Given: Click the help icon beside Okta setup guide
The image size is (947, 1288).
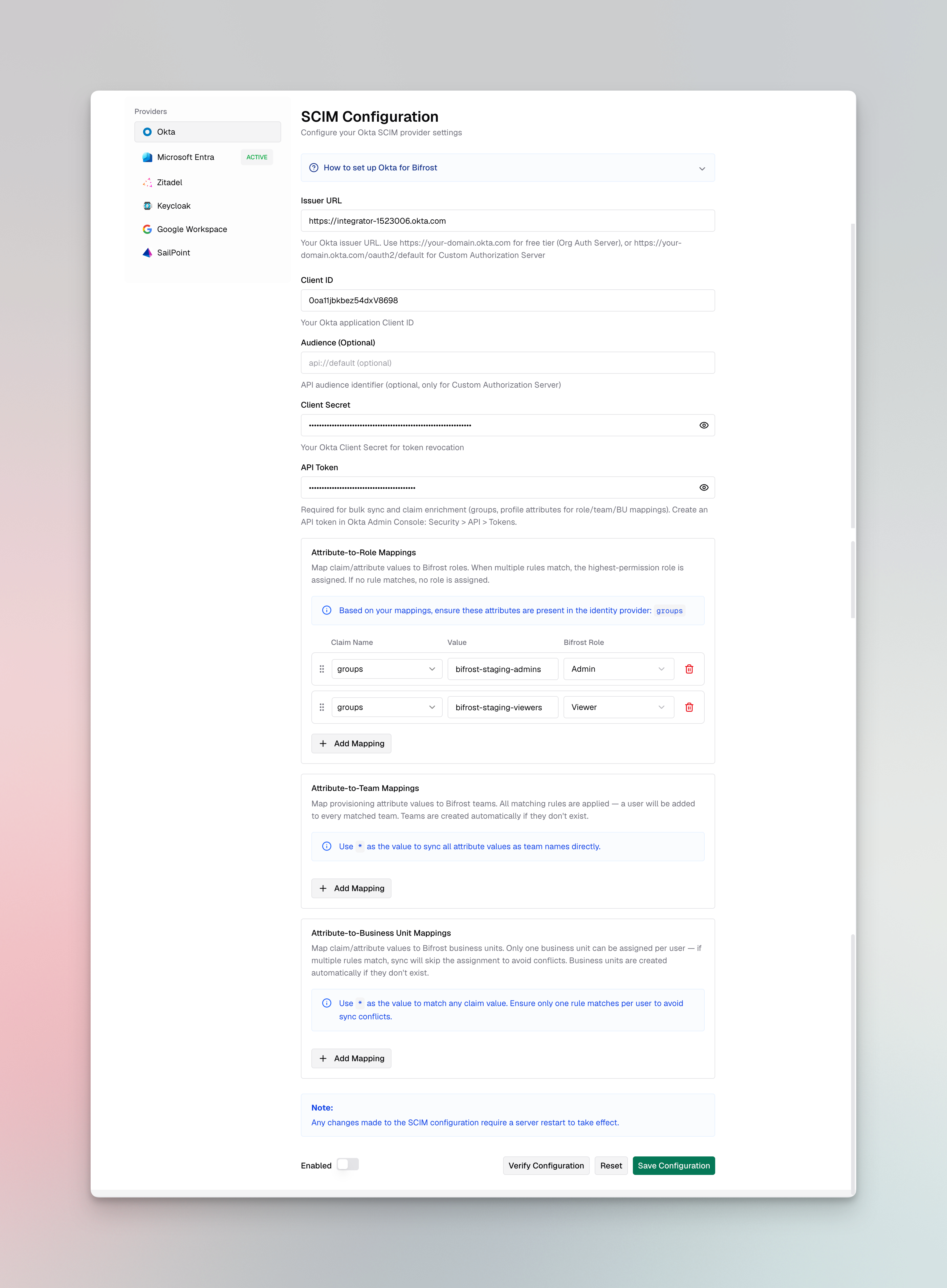Looking at the screenshot, I should 314,168.
